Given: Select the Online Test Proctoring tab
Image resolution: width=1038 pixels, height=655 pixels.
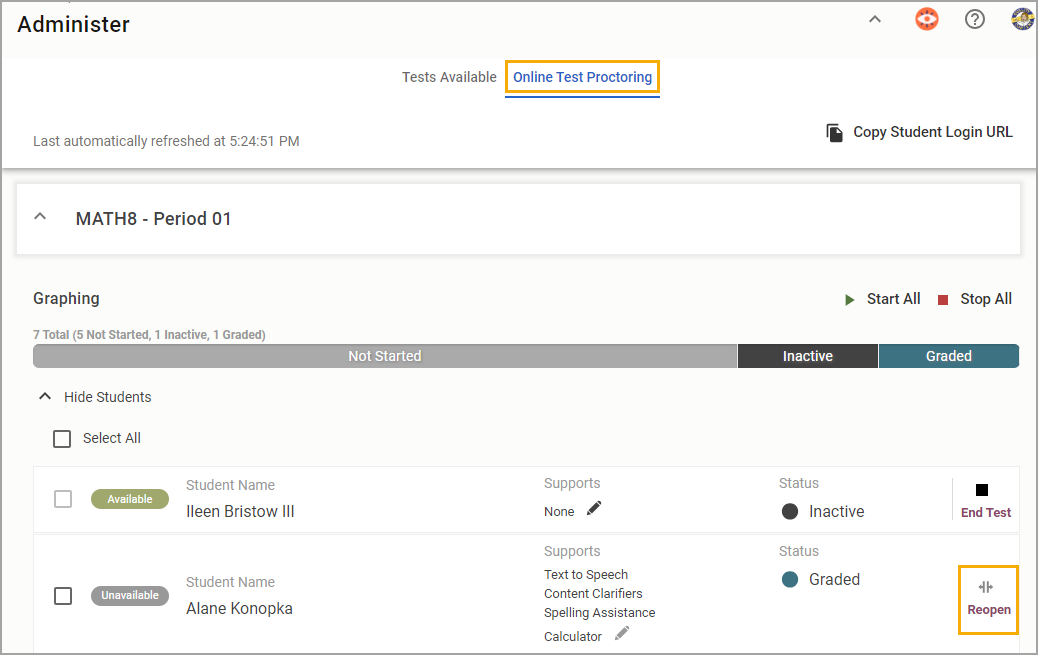Looking at the screenshot, I should tap(582, 77).
